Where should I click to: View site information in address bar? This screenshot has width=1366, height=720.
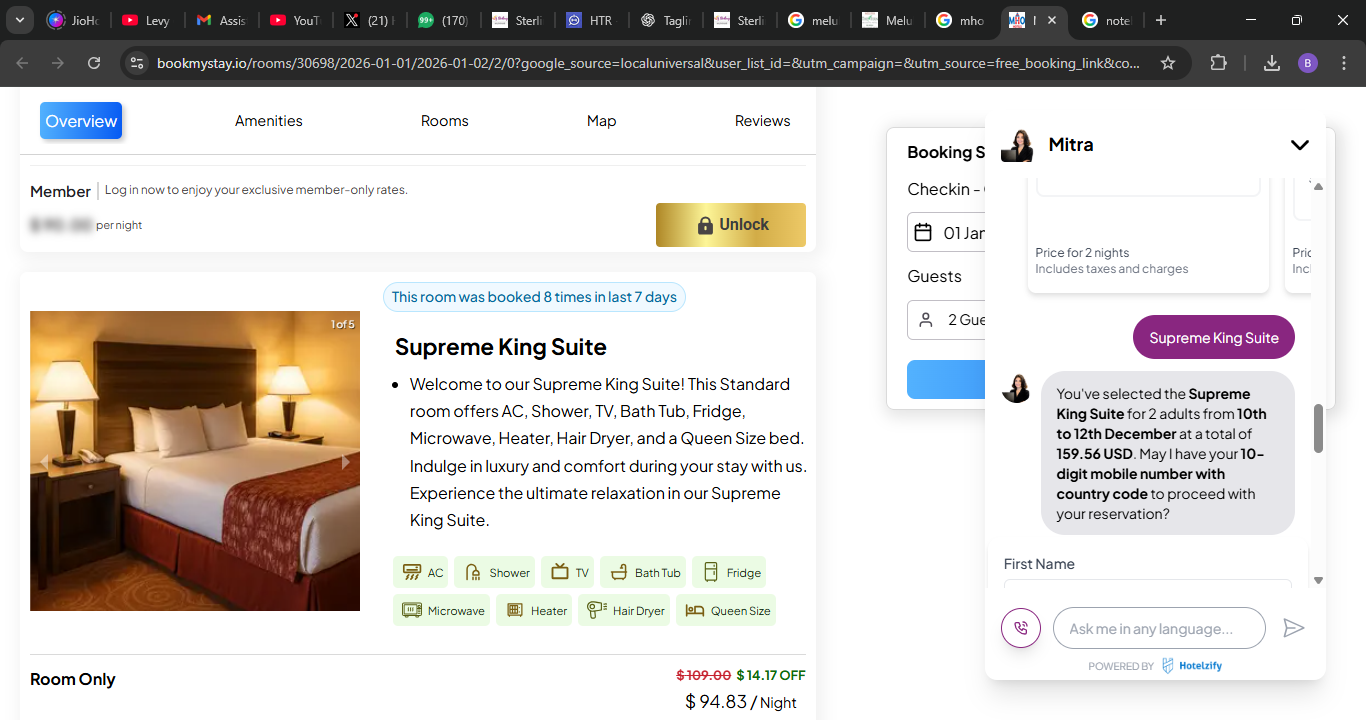coord(137,63)
